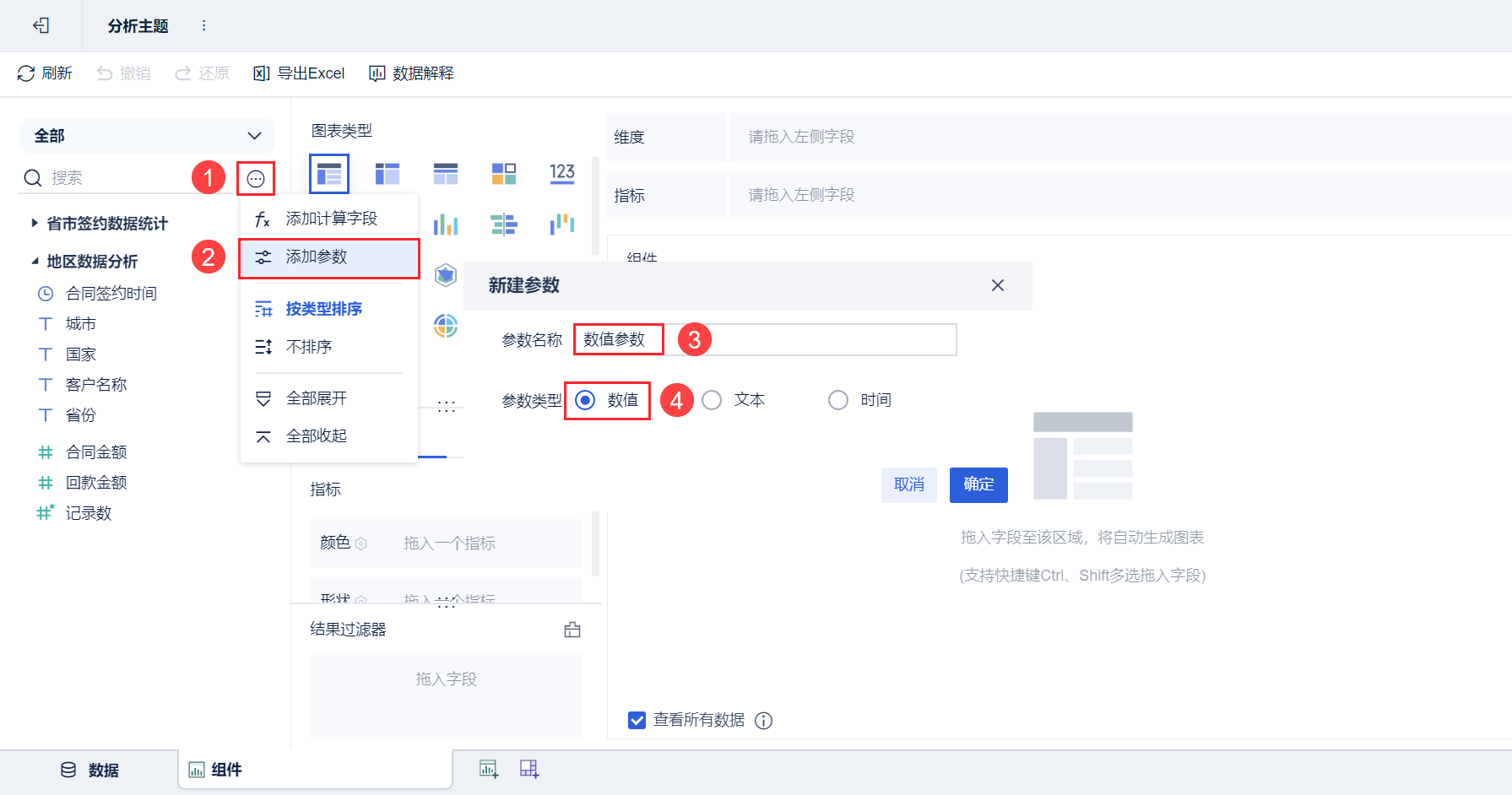Select the grouped table chart type

click(x=329, y=174)
